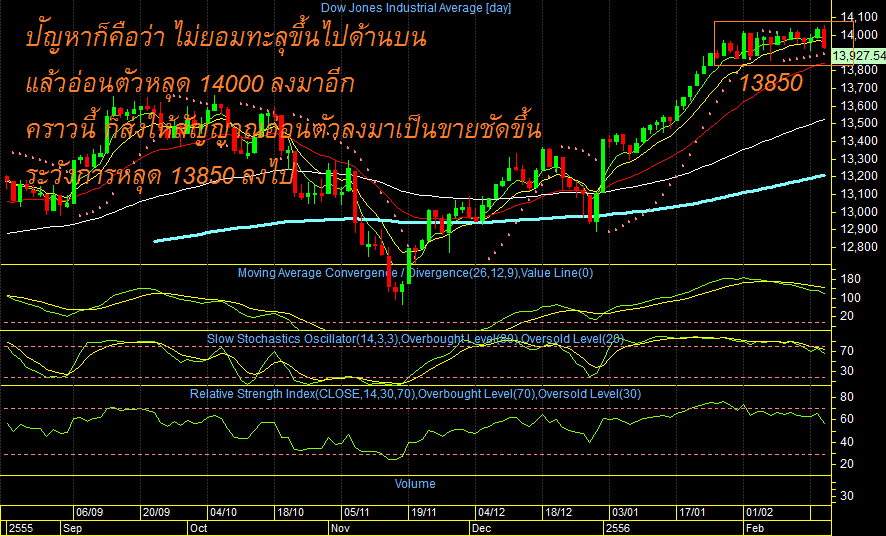
Task: Click the 13,100 price axis label
Action: coord(859,194)
